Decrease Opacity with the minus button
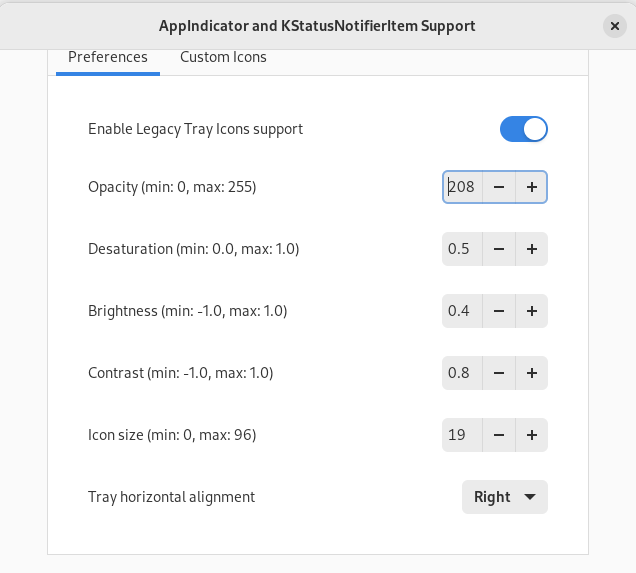Viewport: 636px width, 573px height. click(499, 187)
